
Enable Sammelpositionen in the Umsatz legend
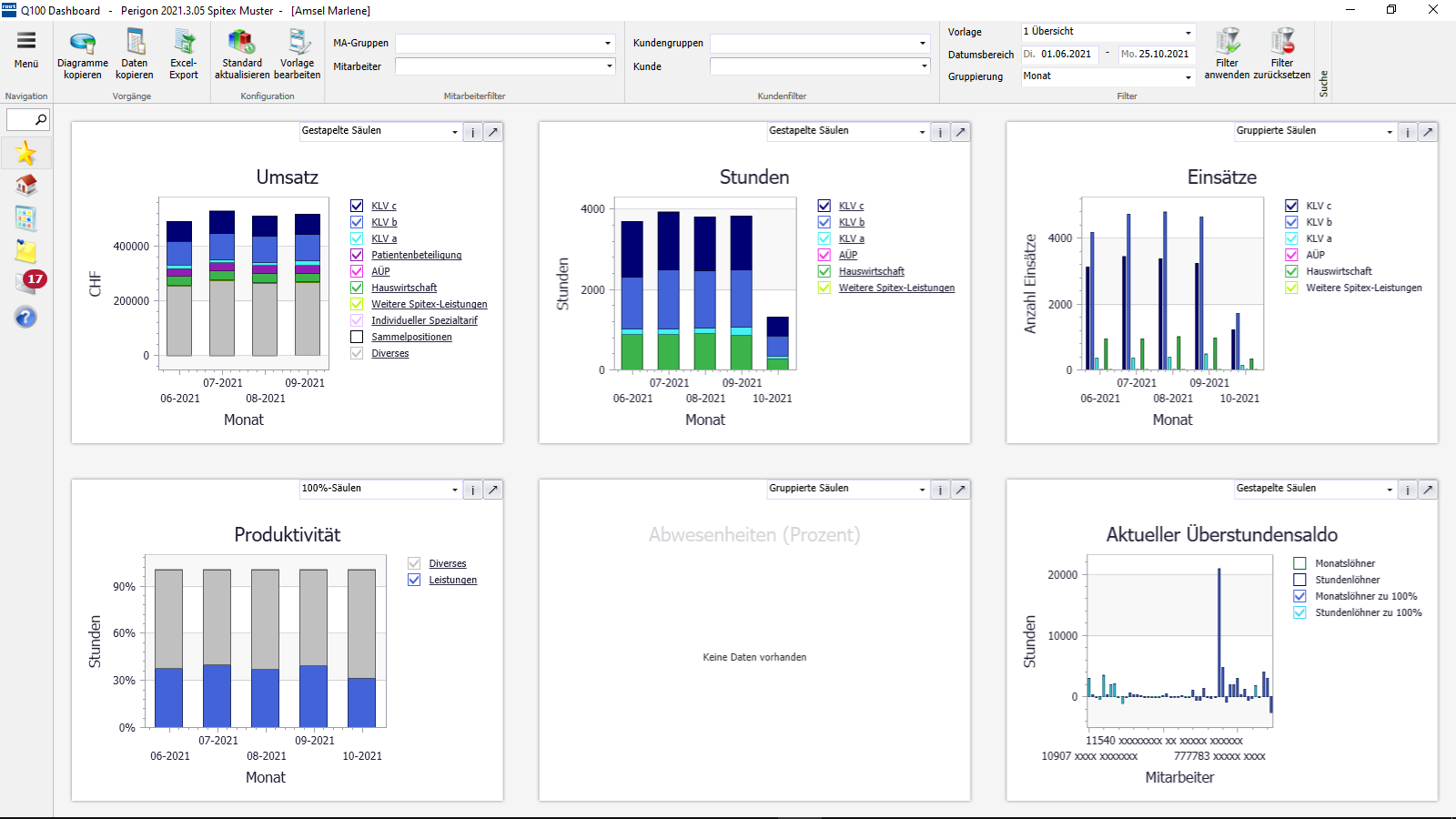click(356, 337)
